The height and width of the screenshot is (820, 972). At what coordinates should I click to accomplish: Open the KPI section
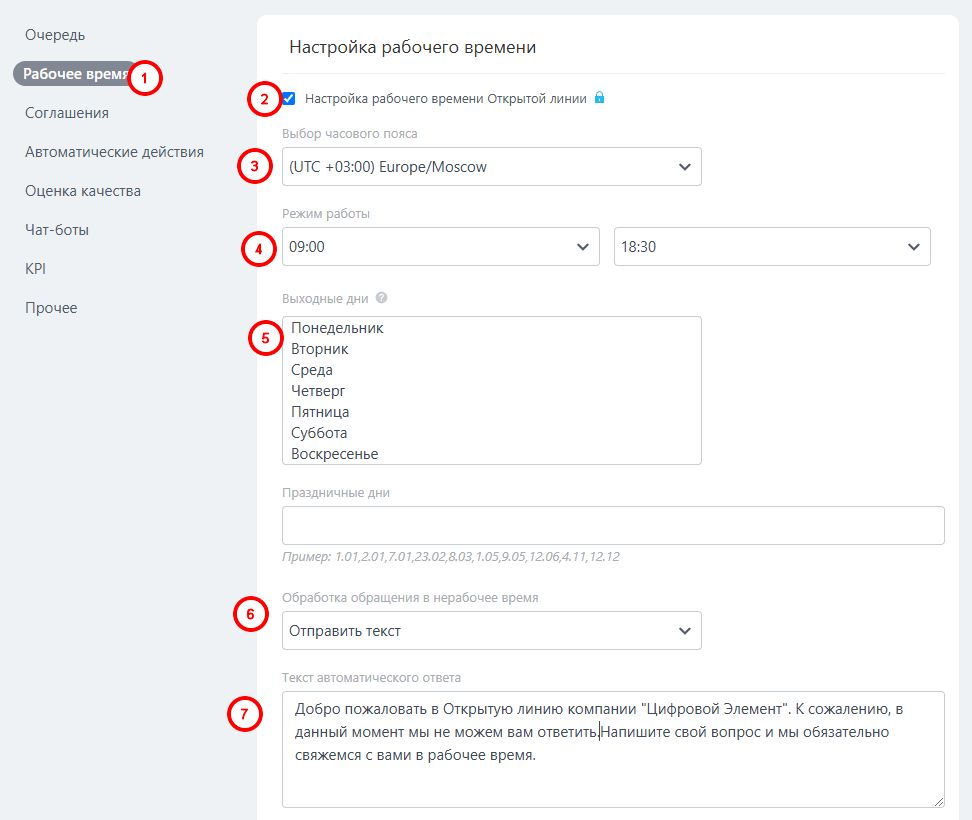click(x=36, y=269)
